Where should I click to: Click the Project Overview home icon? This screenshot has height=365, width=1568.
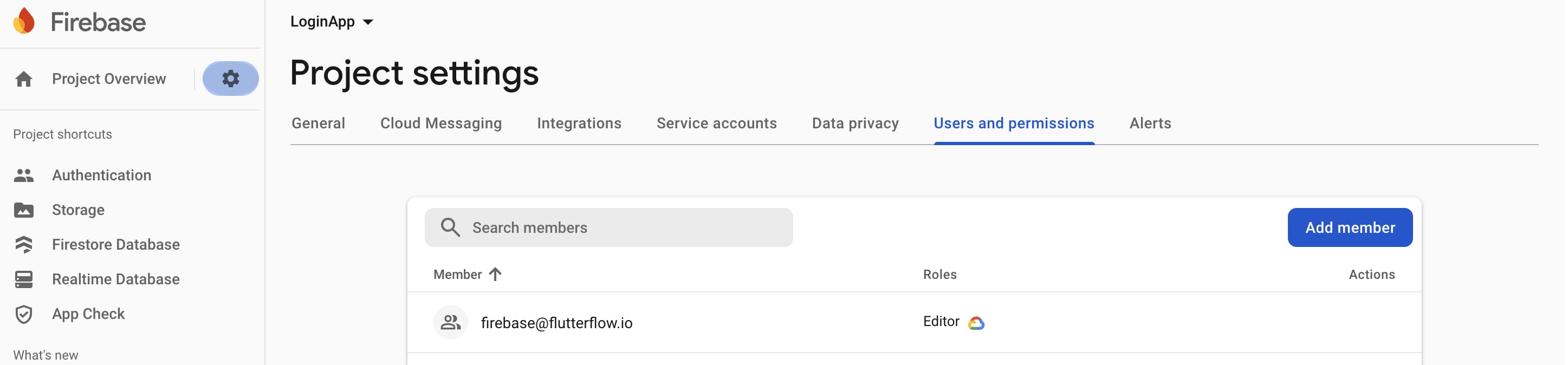[x=24, y=79]
